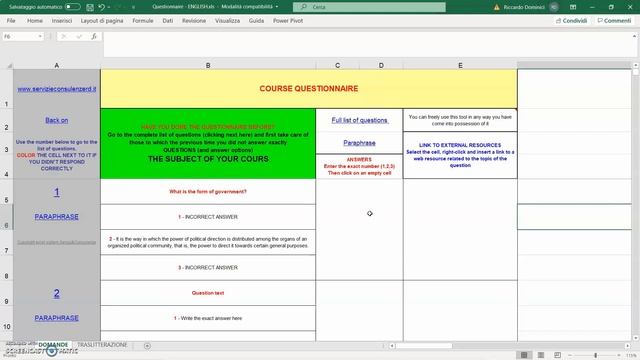Switch to Page Layout view icon
The width and height of the screenshot is (640, 360).
click(x=541, y=355)
